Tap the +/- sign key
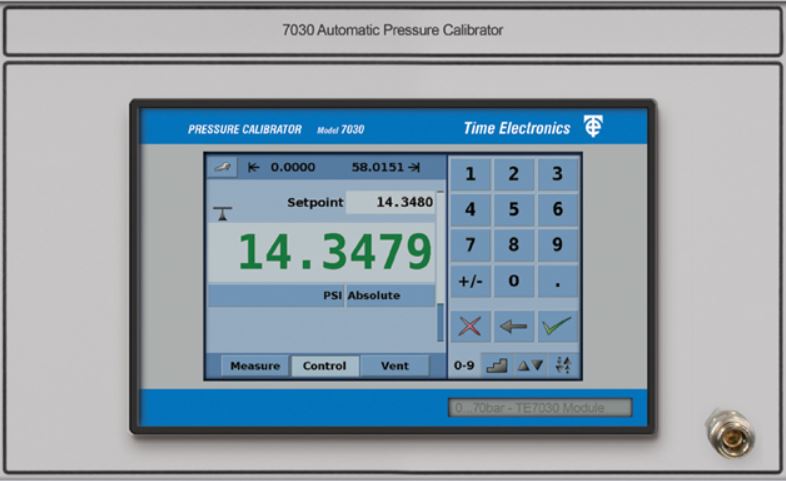Image resolution: width=786 pixels, height=481 pixels. 470,281
